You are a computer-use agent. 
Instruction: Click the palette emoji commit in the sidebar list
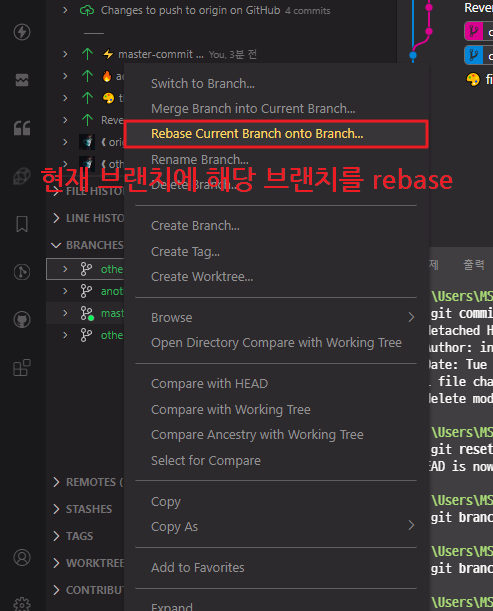108,98
